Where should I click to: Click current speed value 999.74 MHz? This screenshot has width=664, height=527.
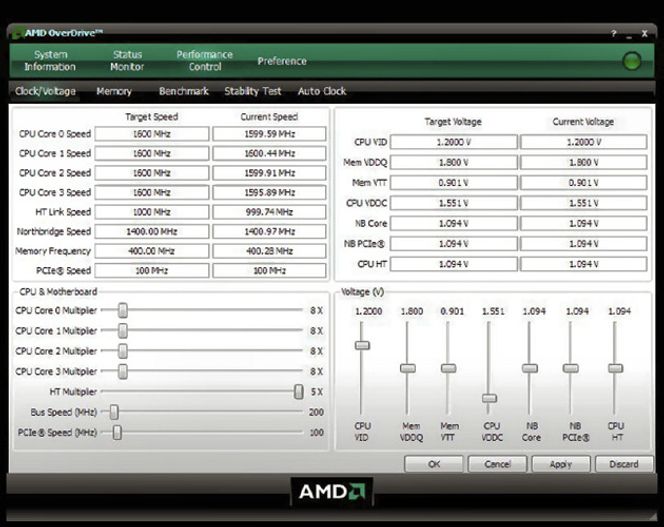coord(269,212)
